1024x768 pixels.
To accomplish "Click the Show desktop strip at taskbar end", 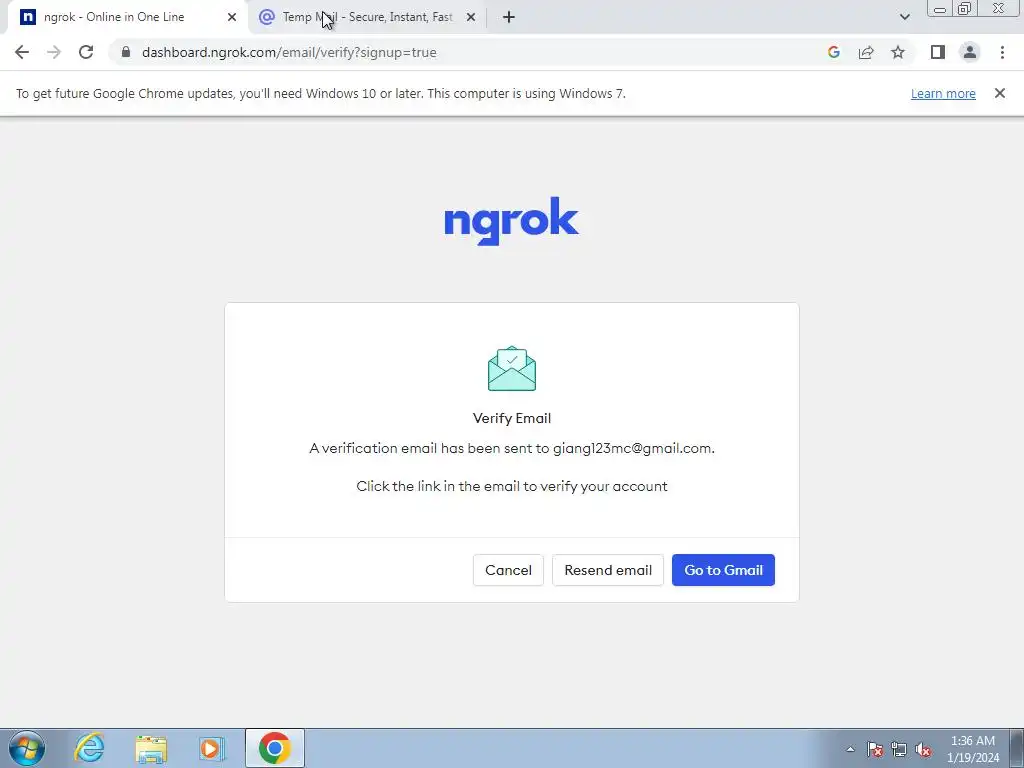I will [1017, 748].
